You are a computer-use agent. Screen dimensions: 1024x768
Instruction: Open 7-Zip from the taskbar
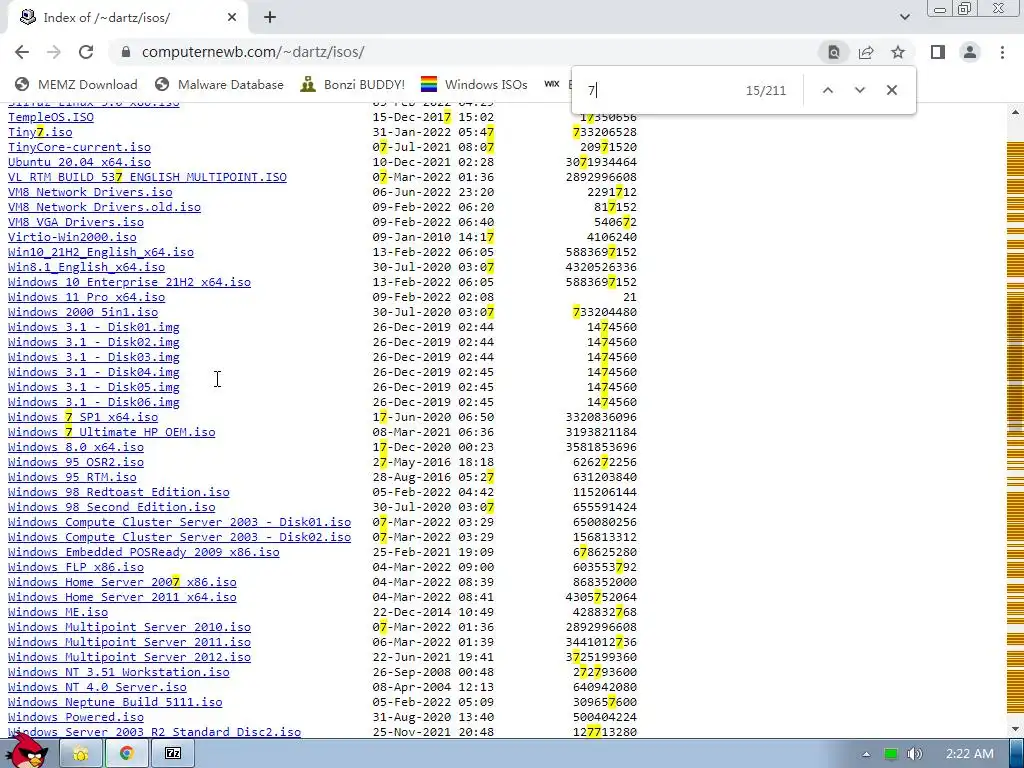(172, 754)
